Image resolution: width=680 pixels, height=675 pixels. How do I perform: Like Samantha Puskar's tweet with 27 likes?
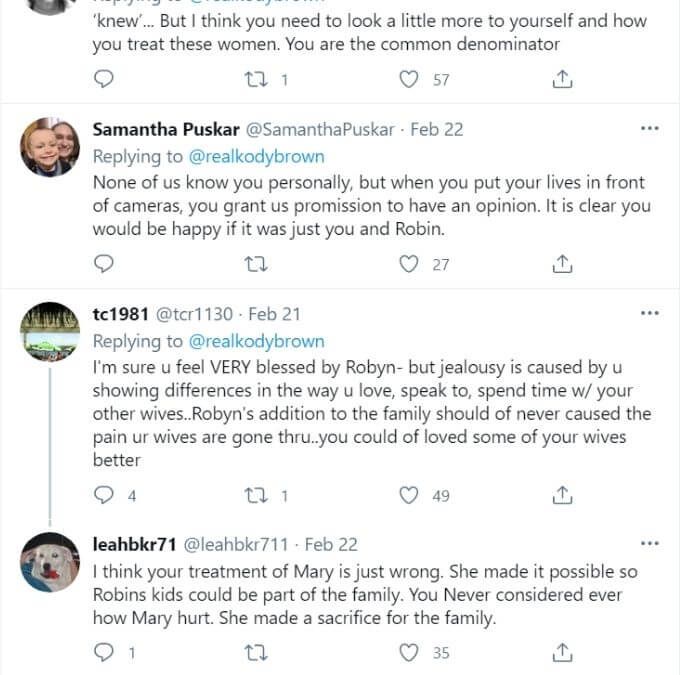409,264
